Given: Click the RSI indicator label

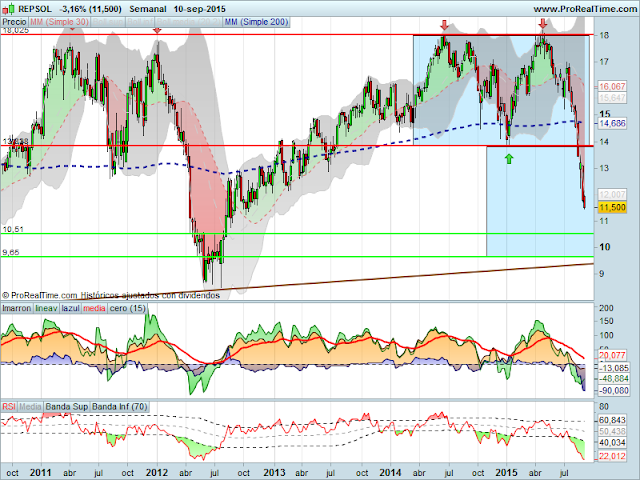Looking at the screenshot, I should 9,407.
